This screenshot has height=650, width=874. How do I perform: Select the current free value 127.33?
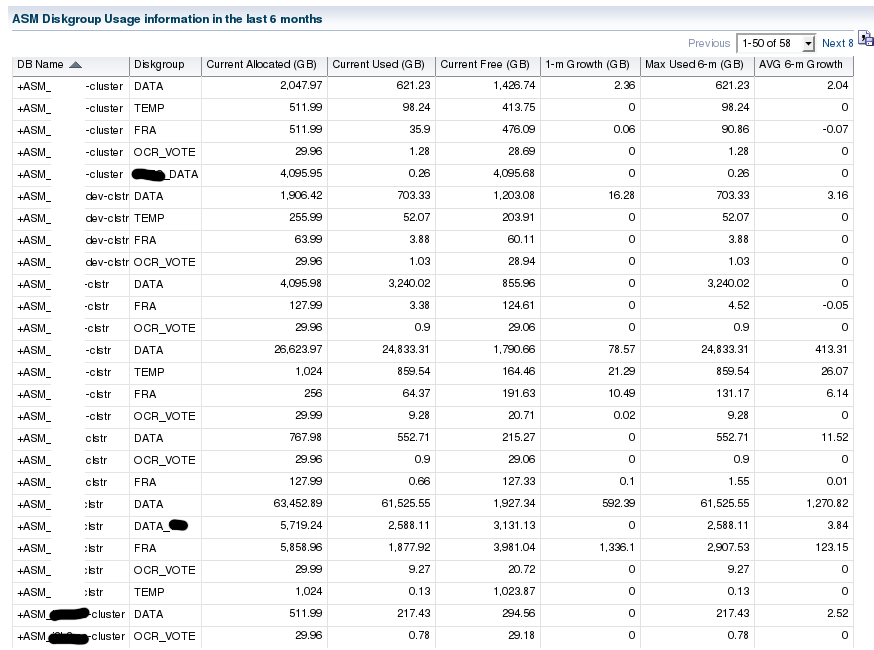point(518,482)
